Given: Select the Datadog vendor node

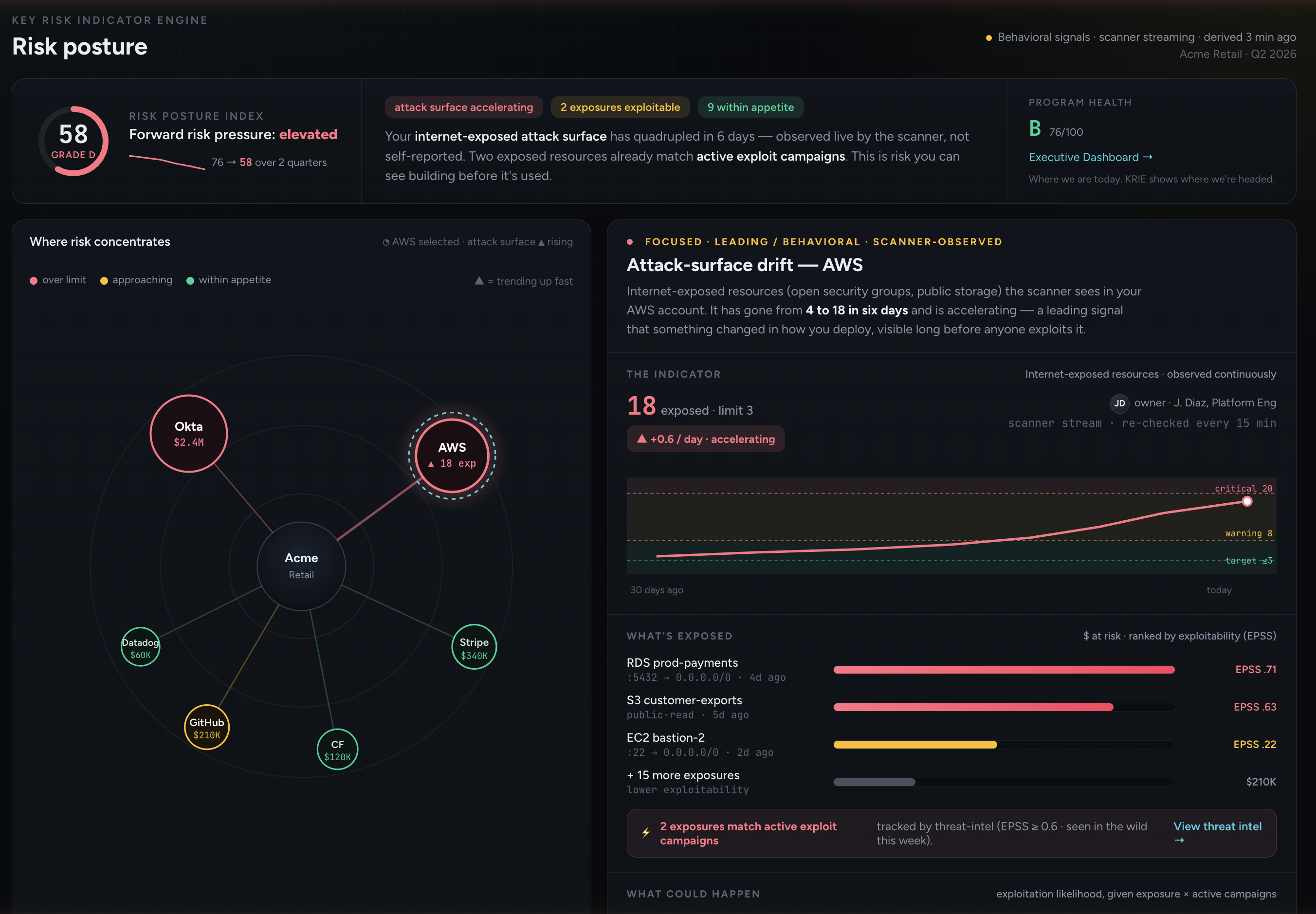Looking at the screenshot, I should pyautogui.click(x=140, y=647).
